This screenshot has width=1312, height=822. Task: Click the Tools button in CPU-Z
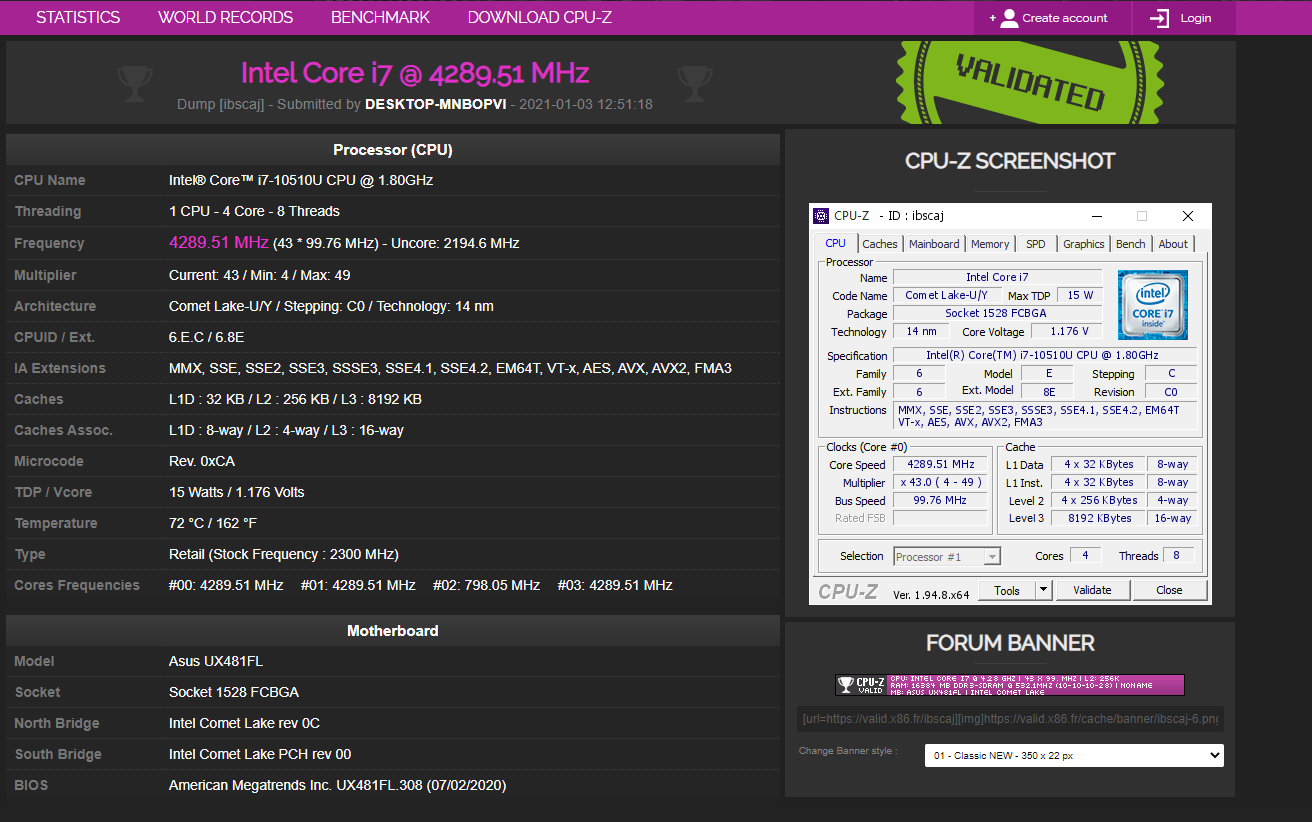(1006, 590)
